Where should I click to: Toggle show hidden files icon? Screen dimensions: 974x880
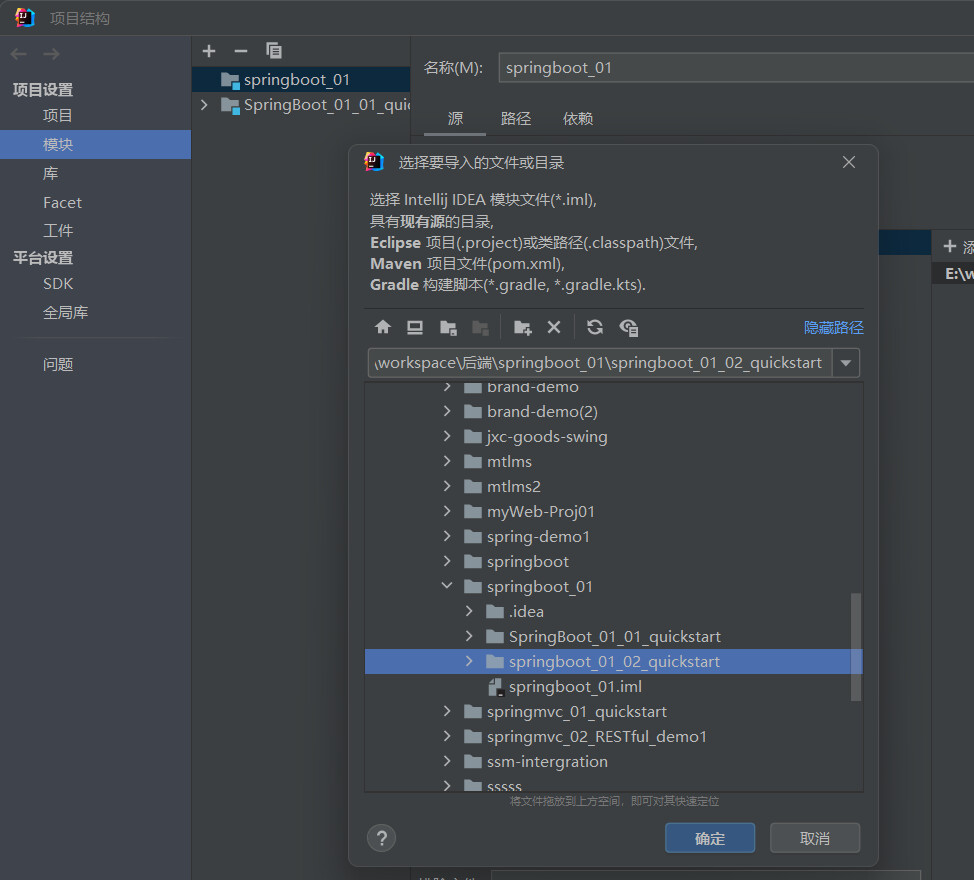629,327
